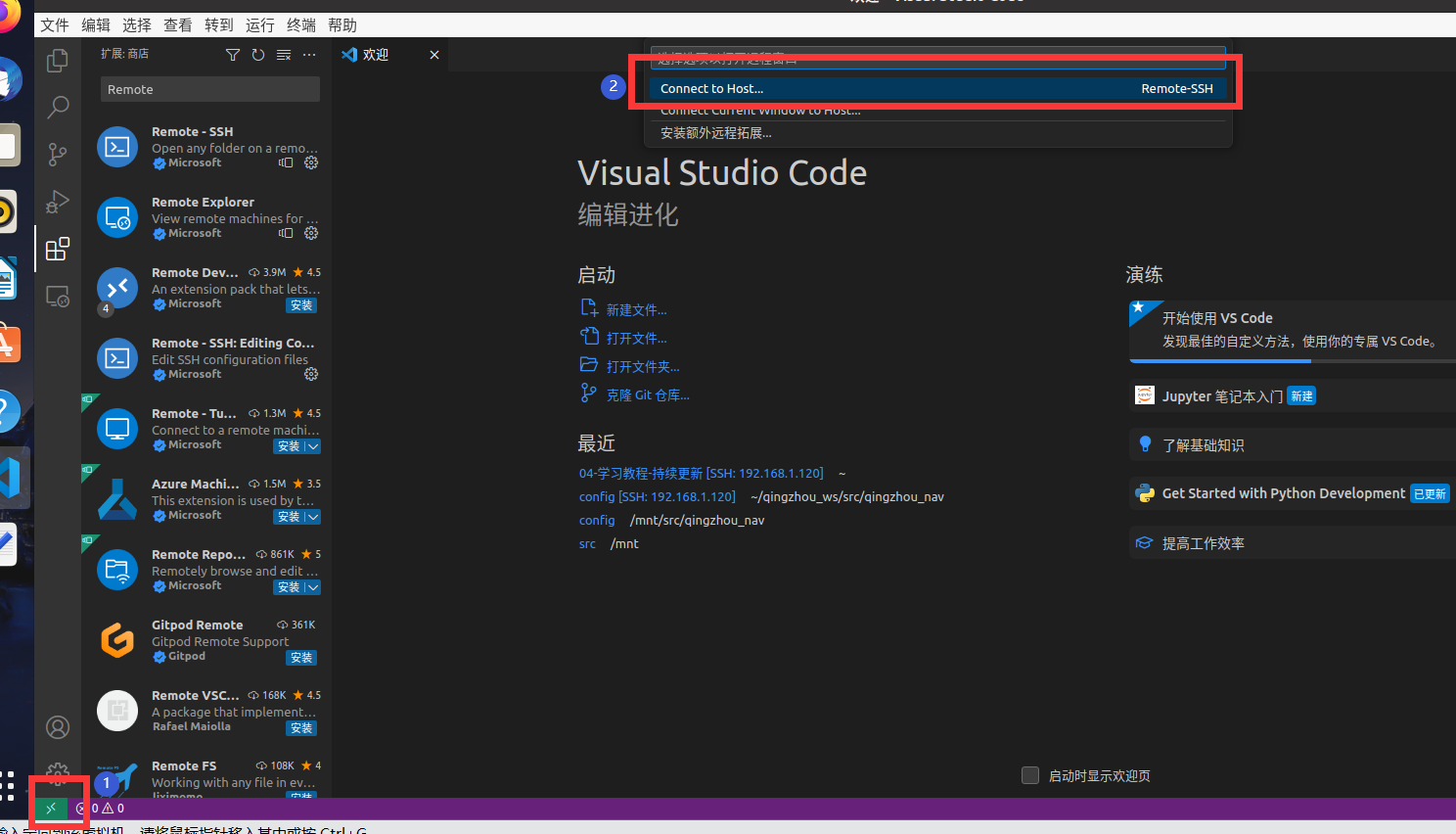Screen dimensions: 1456x834
Task: Open the Remote Explorer activity bar icon
Action: [x=58, y=296]
